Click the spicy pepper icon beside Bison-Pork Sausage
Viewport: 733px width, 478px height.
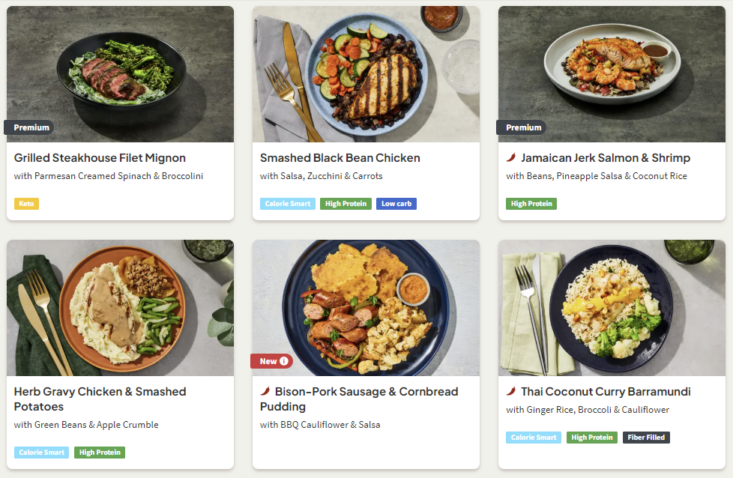[265, 392]
